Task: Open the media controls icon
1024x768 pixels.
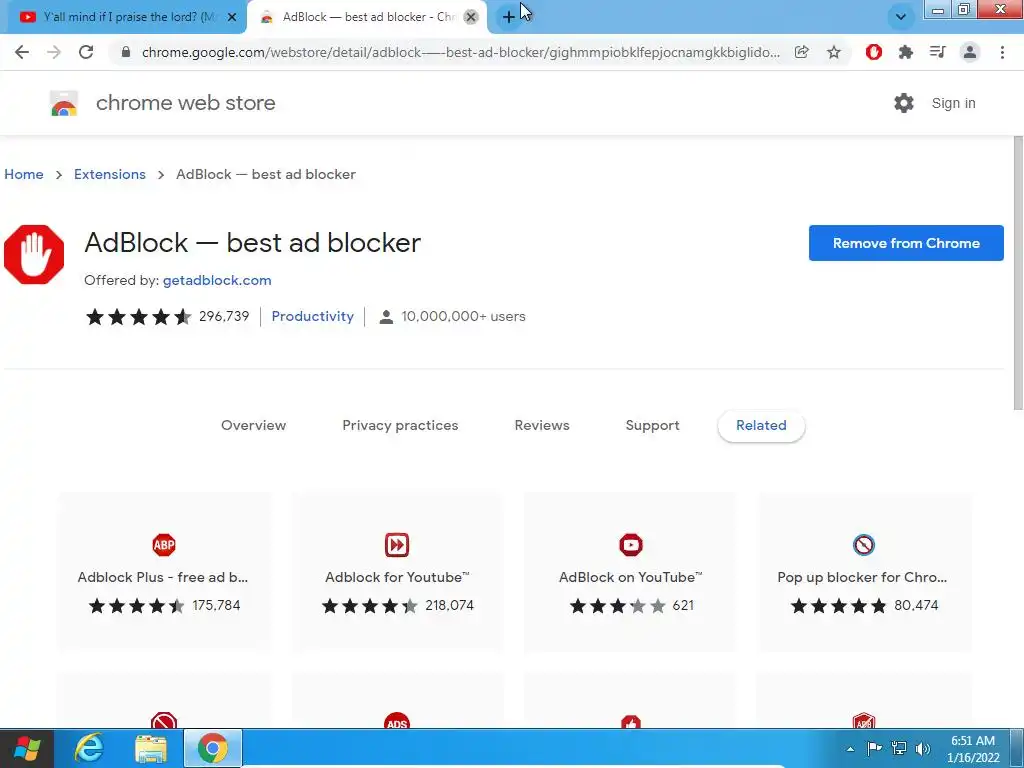Action: coord(938,52)
